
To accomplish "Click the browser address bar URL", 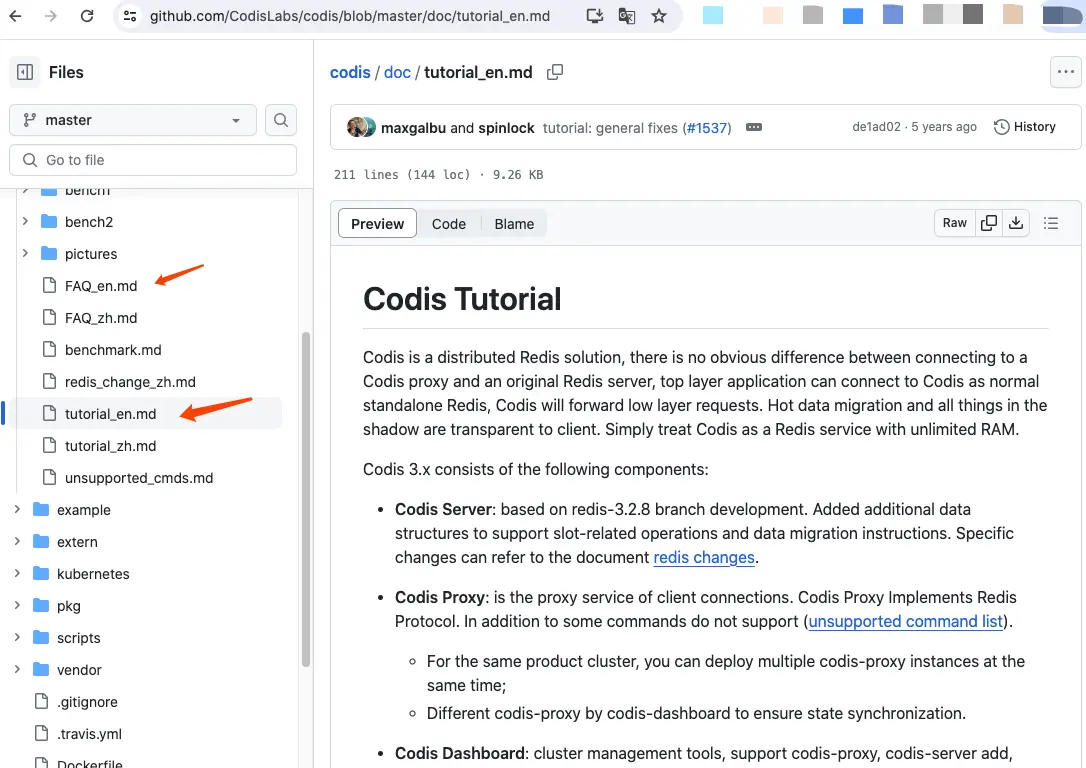I will [x=350, y=15].
